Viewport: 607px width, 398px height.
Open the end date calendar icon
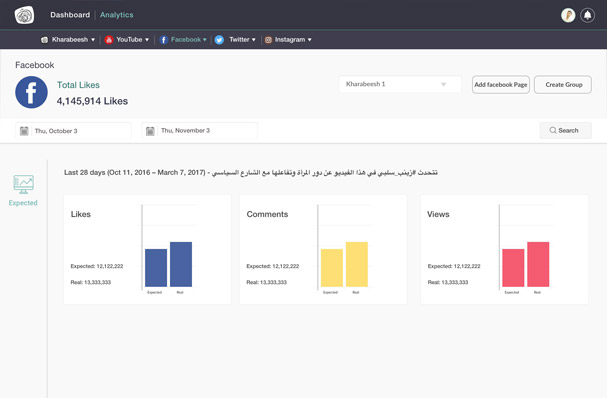pyautogui.click(x=150, y=131)
